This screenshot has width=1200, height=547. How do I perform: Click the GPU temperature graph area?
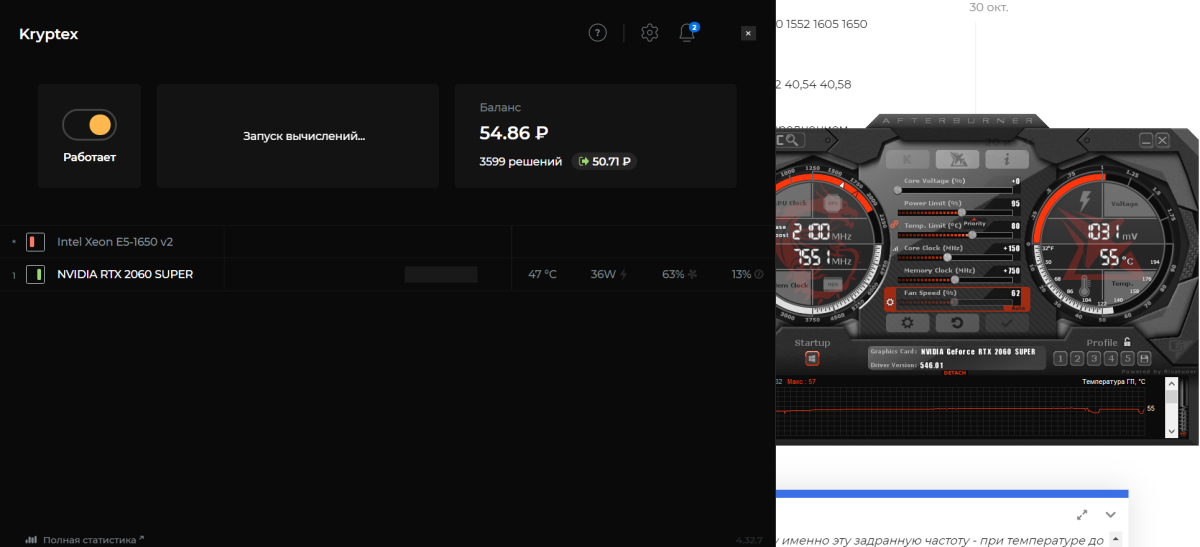tap(960, 410)
